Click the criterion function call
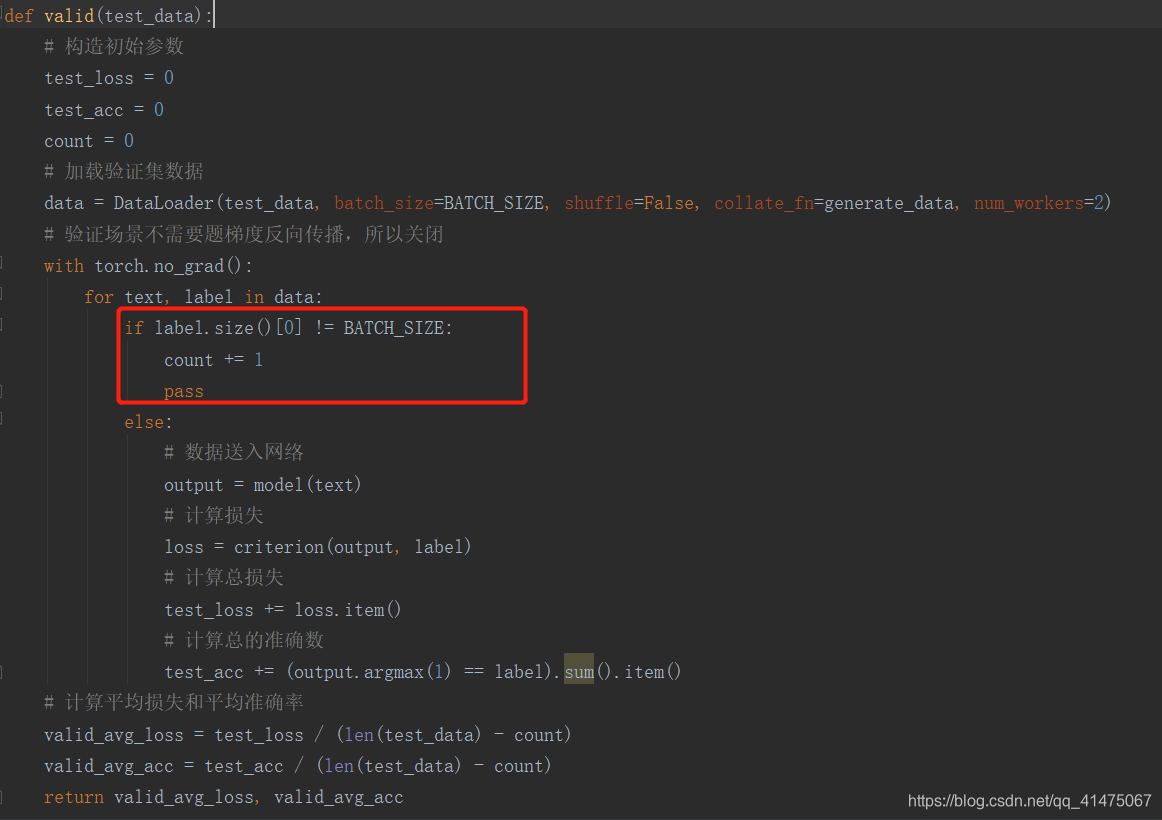 (x=279, y=546)
